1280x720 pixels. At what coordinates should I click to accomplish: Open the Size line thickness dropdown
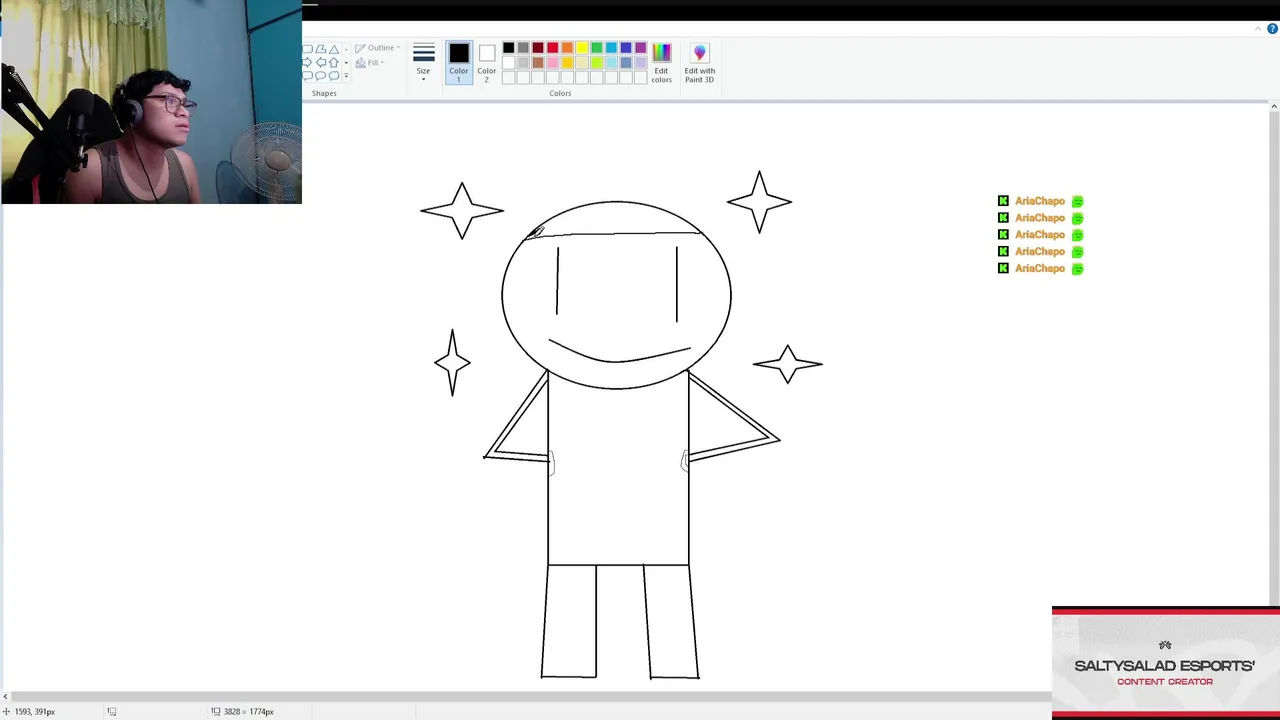(424, 62)
